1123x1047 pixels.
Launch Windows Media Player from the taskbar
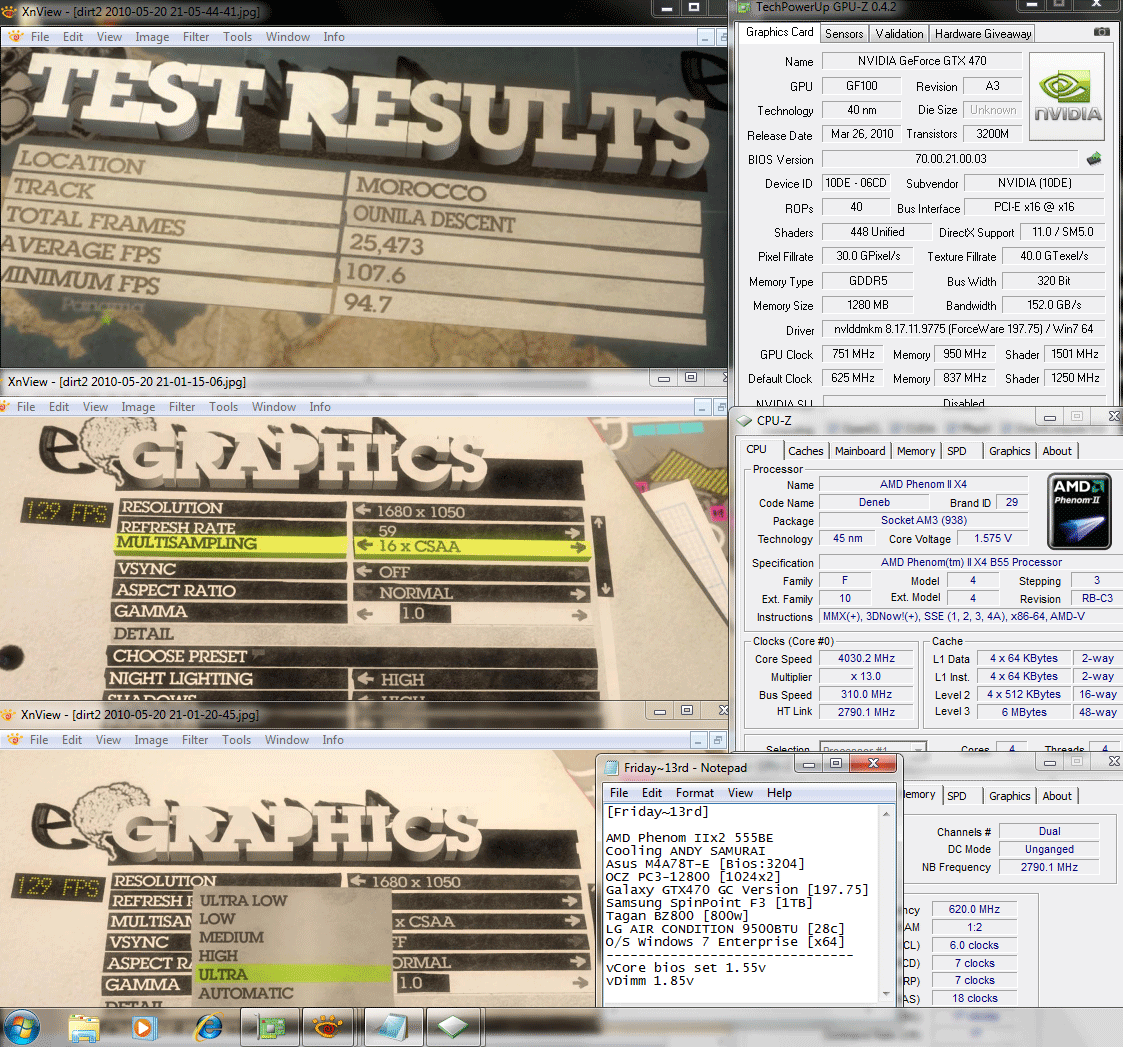(144, 1028)
